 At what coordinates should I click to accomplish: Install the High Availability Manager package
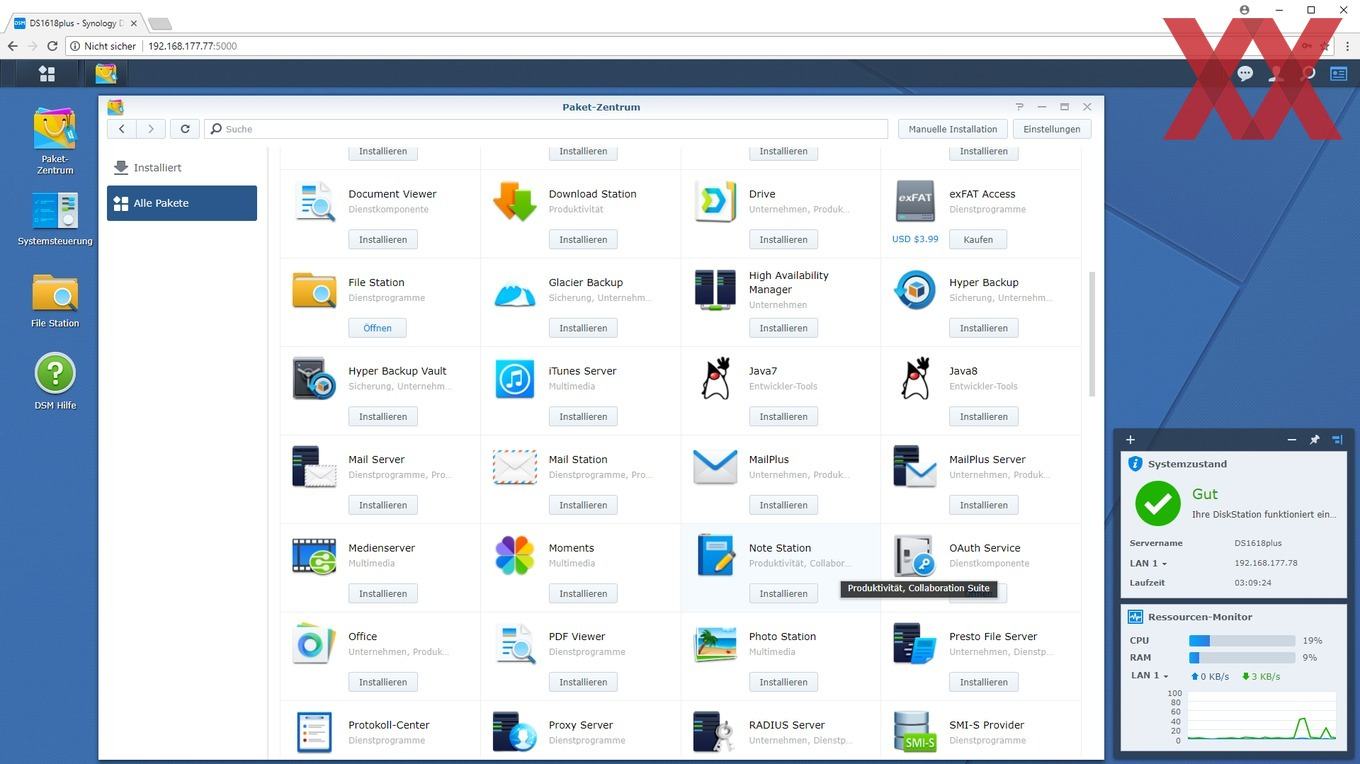click(783, 328)
